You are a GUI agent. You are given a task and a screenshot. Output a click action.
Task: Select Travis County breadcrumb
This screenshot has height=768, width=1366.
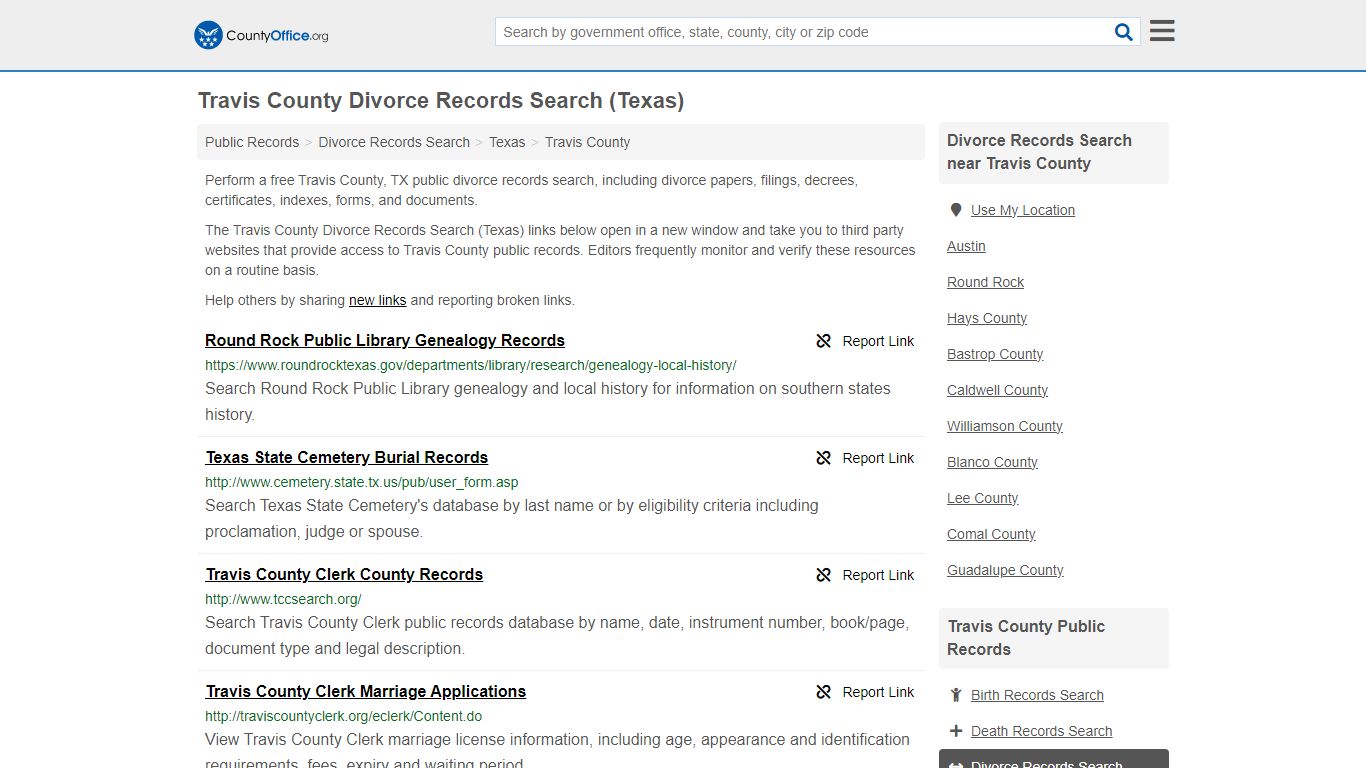(x=587, y=142)
